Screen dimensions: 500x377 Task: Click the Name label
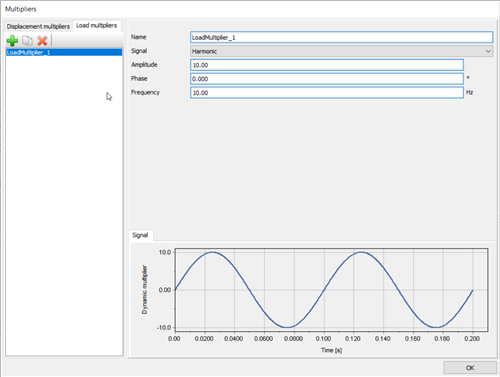(139, 37)
